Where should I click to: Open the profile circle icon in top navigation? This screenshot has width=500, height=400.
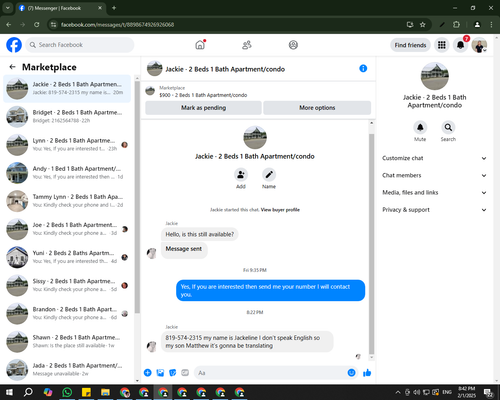(293, 45)
